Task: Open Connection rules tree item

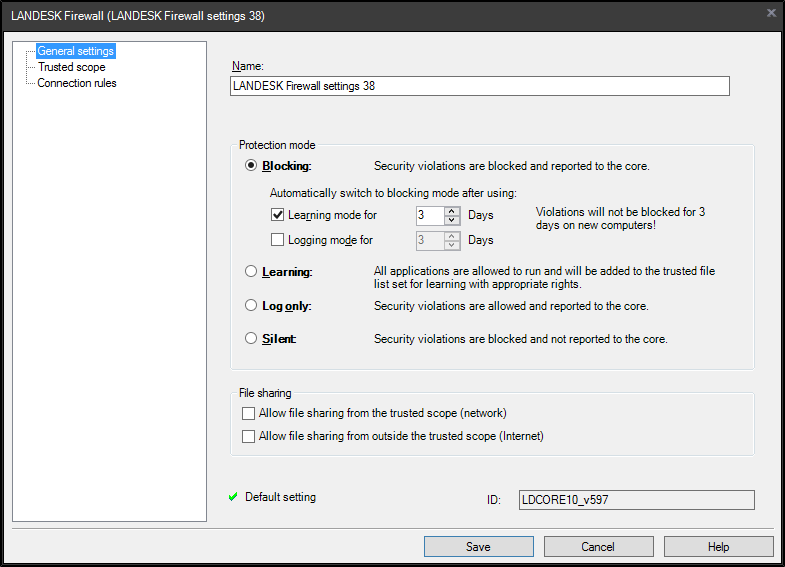Action: 77,83
